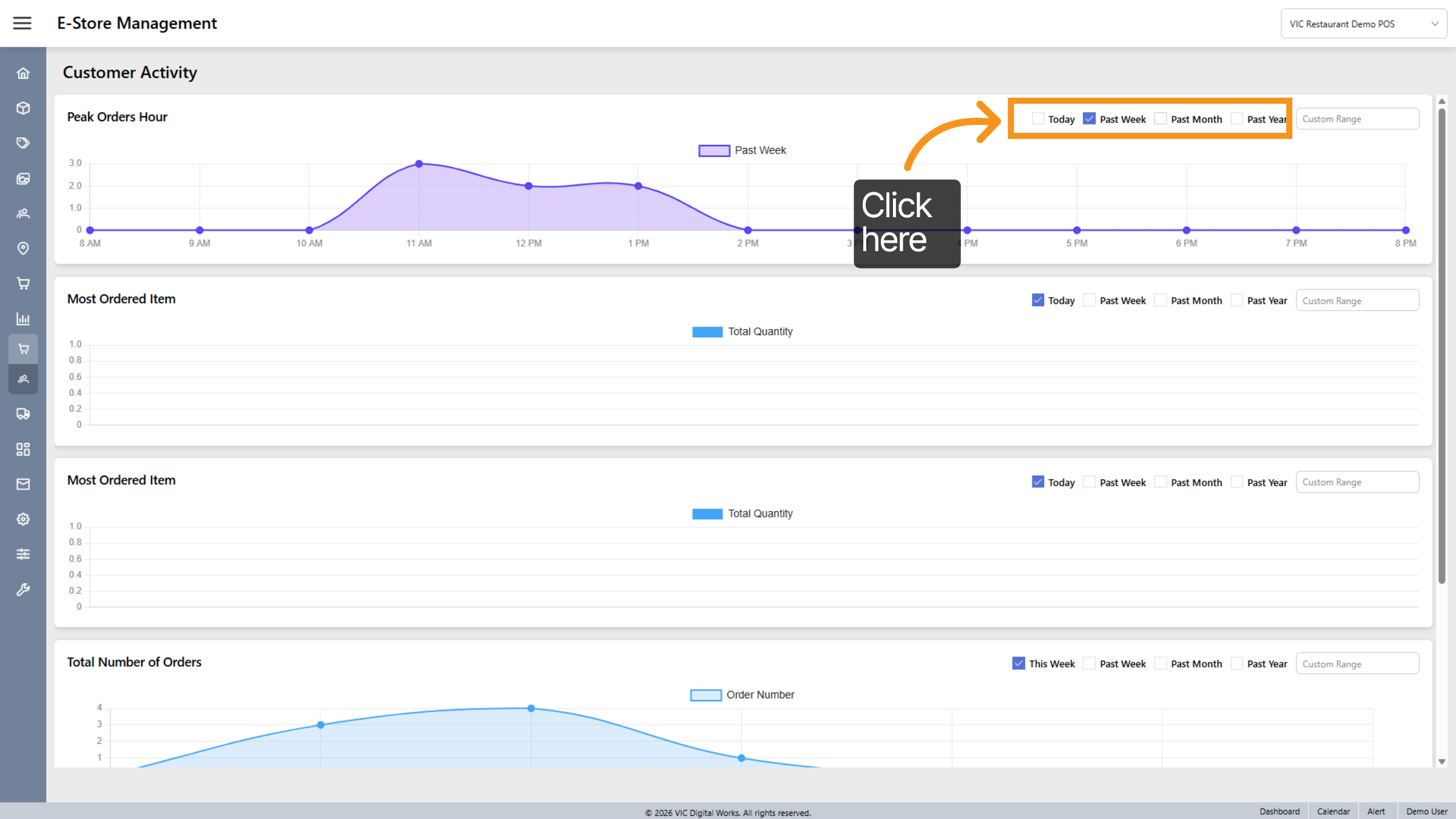Enable Past Year for Total Number of Orders
Screen dimensions: 1456x819
(x=1237, y=663)
